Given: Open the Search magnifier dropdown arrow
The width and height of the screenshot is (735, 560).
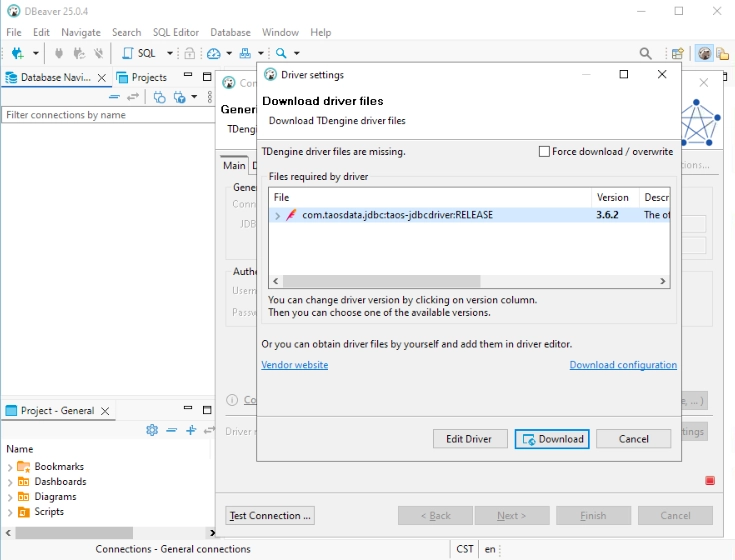Looking at the screenshot, I should click(296, 53).
